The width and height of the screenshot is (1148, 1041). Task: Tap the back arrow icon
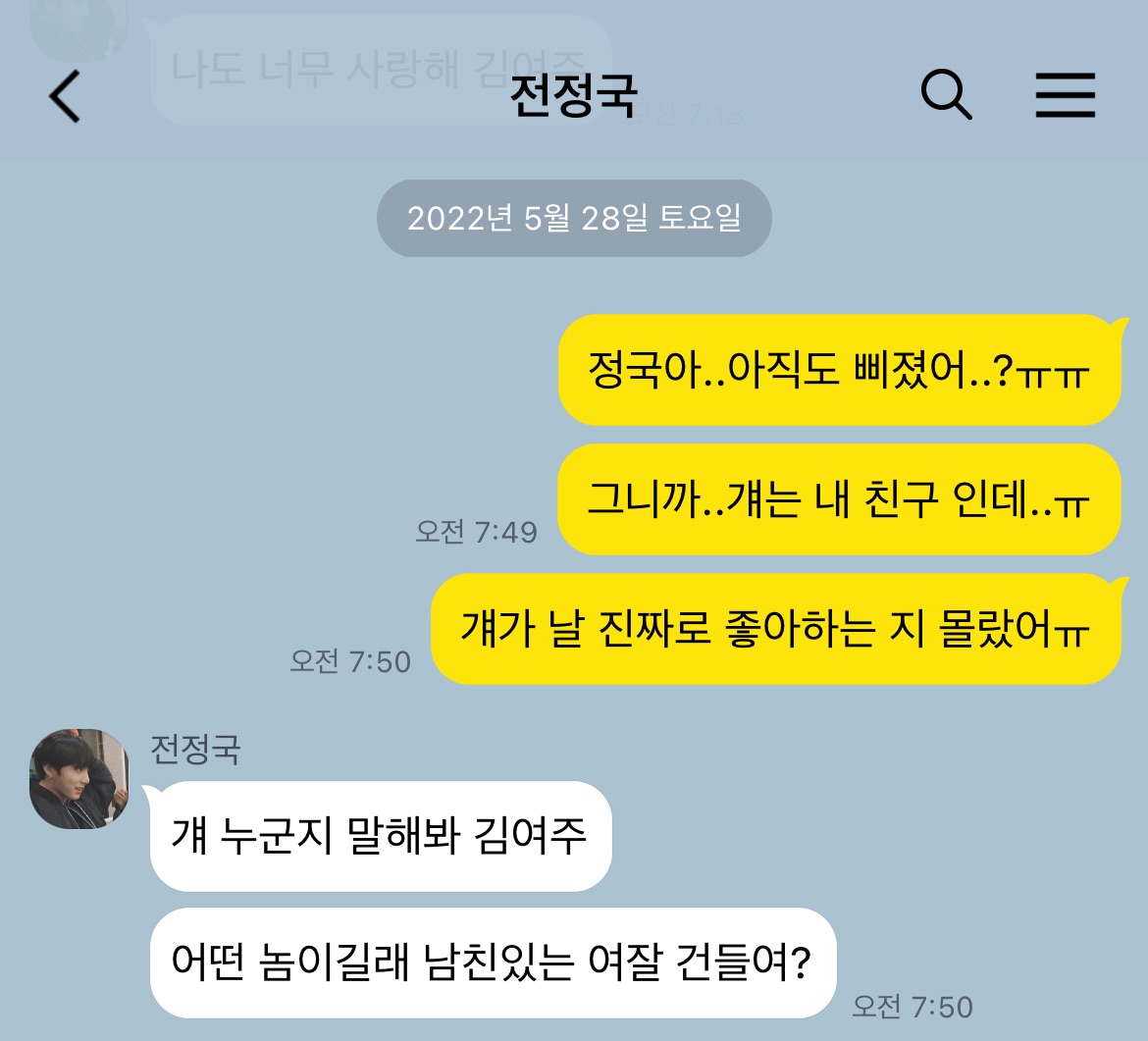tap(65, 95)
